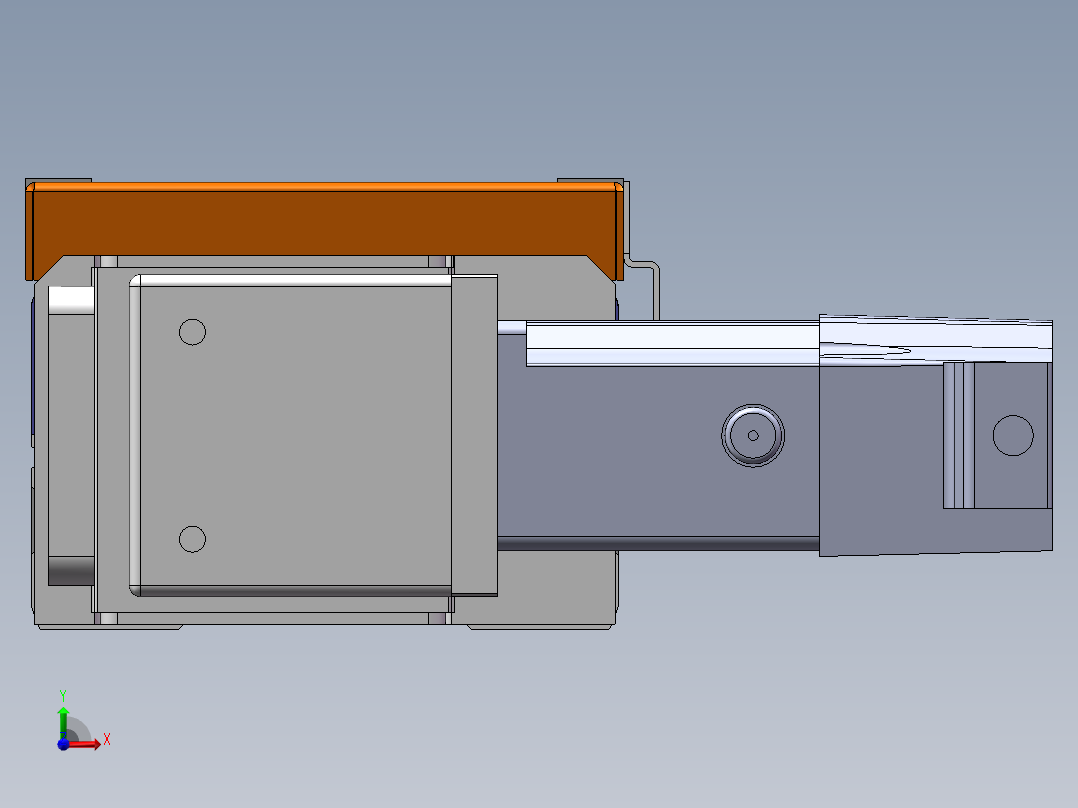Click the vertical grooved slot on end block

[x=958, y=435]
